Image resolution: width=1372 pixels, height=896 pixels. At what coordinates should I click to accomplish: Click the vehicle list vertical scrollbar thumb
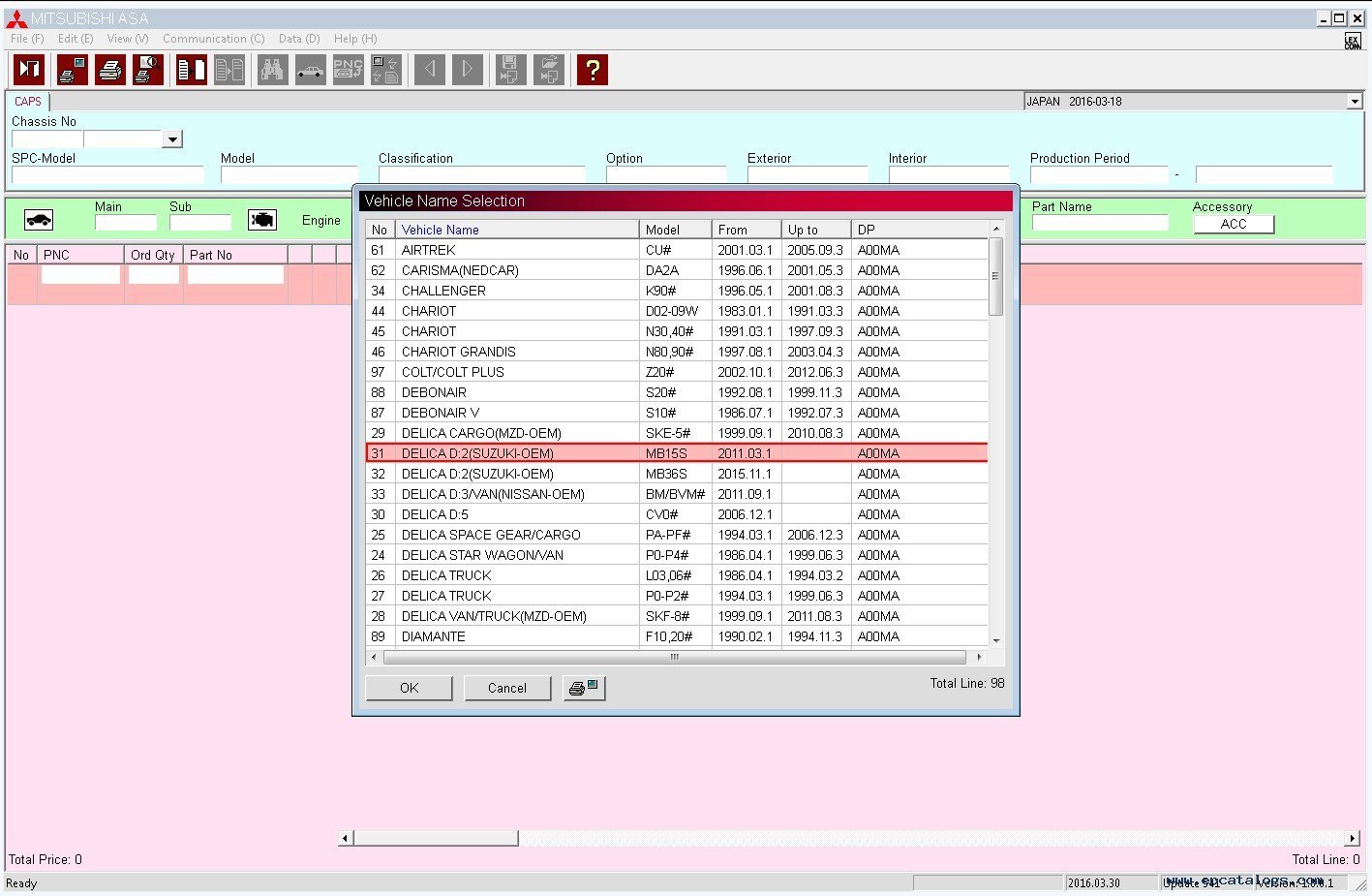coord(995,276)
